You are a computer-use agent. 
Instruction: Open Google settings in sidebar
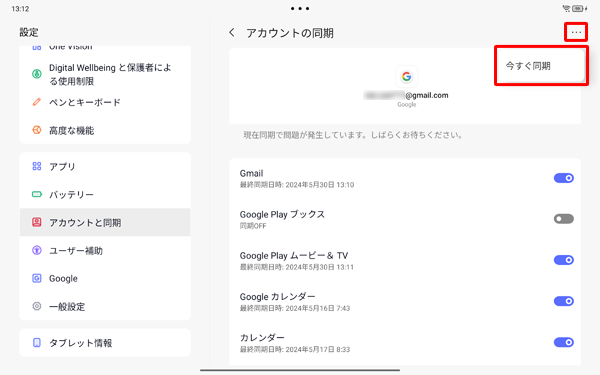point(105,279)
